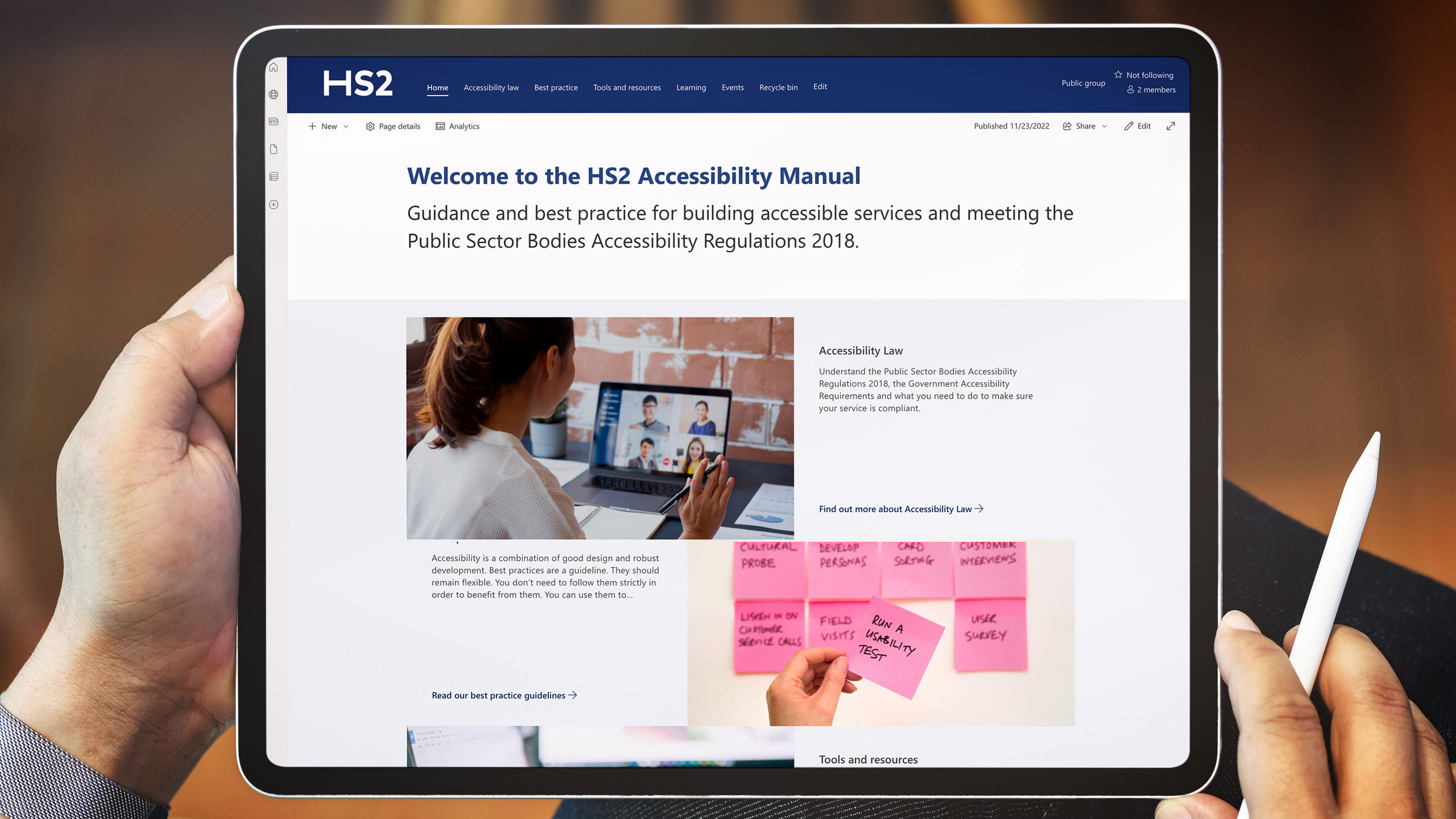Click arrow after Read our best practice guidelines
Screen dimensions: 1456x819
(x=573, y=695)
